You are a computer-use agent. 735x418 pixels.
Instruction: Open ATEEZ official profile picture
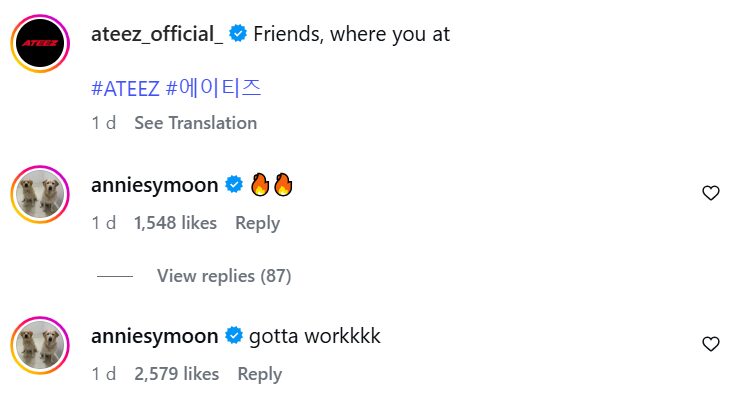click(x=41, y=42)
